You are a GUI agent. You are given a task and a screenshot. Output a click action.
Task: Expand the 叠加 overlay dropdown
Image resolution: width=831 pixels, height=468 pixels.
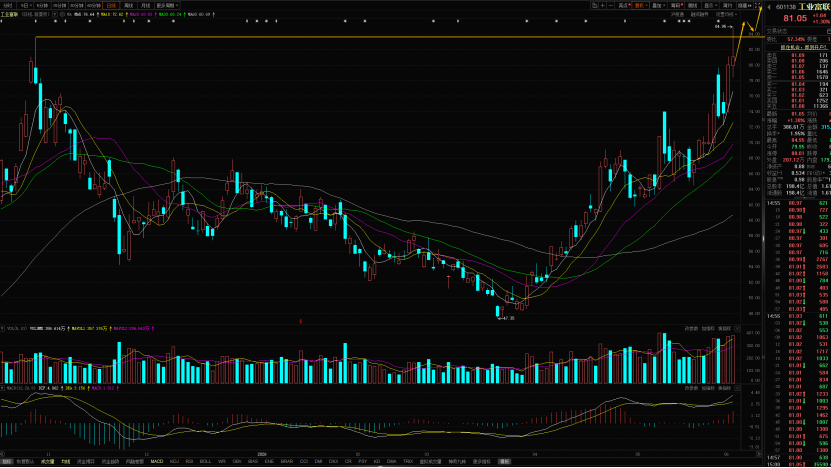tap(659, 5)
